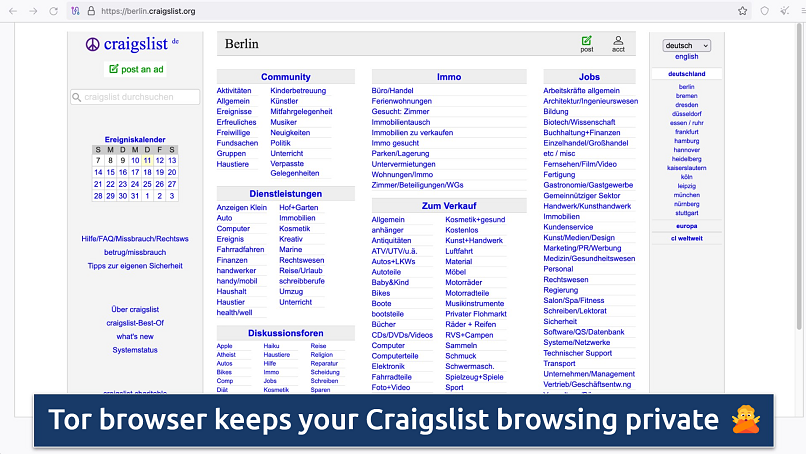The width and height of the screenshot is (806, 454).
Task: Click the magnifier icon in search box
Action: point(77,97)
